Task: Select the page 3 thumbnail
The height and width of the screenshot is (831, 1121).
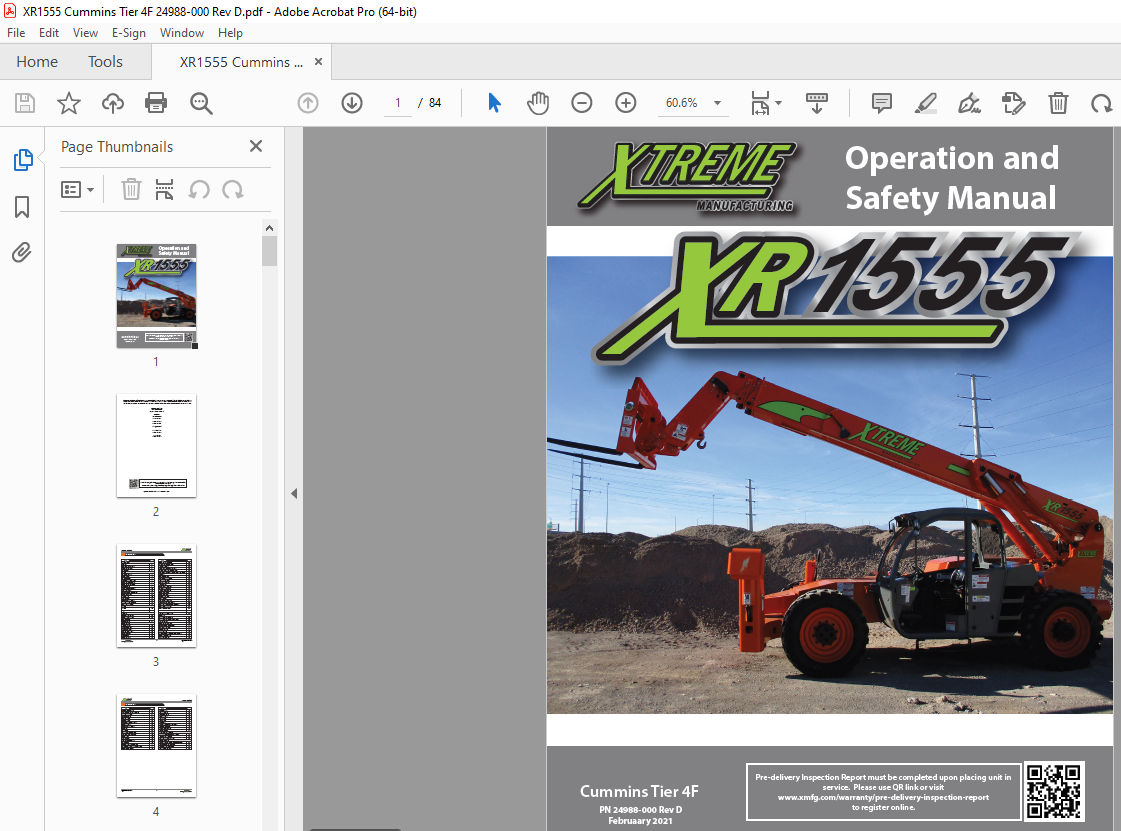Action: [157, 596]
